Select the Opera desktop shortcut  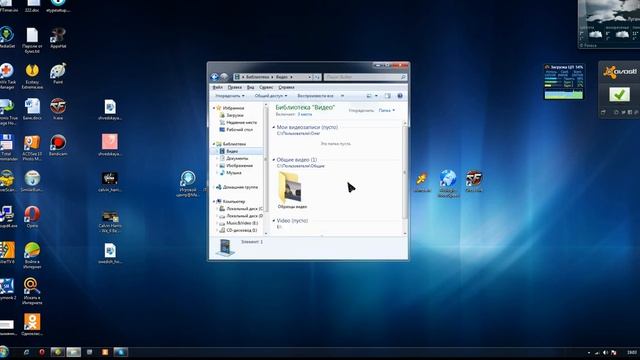(32, 217)
